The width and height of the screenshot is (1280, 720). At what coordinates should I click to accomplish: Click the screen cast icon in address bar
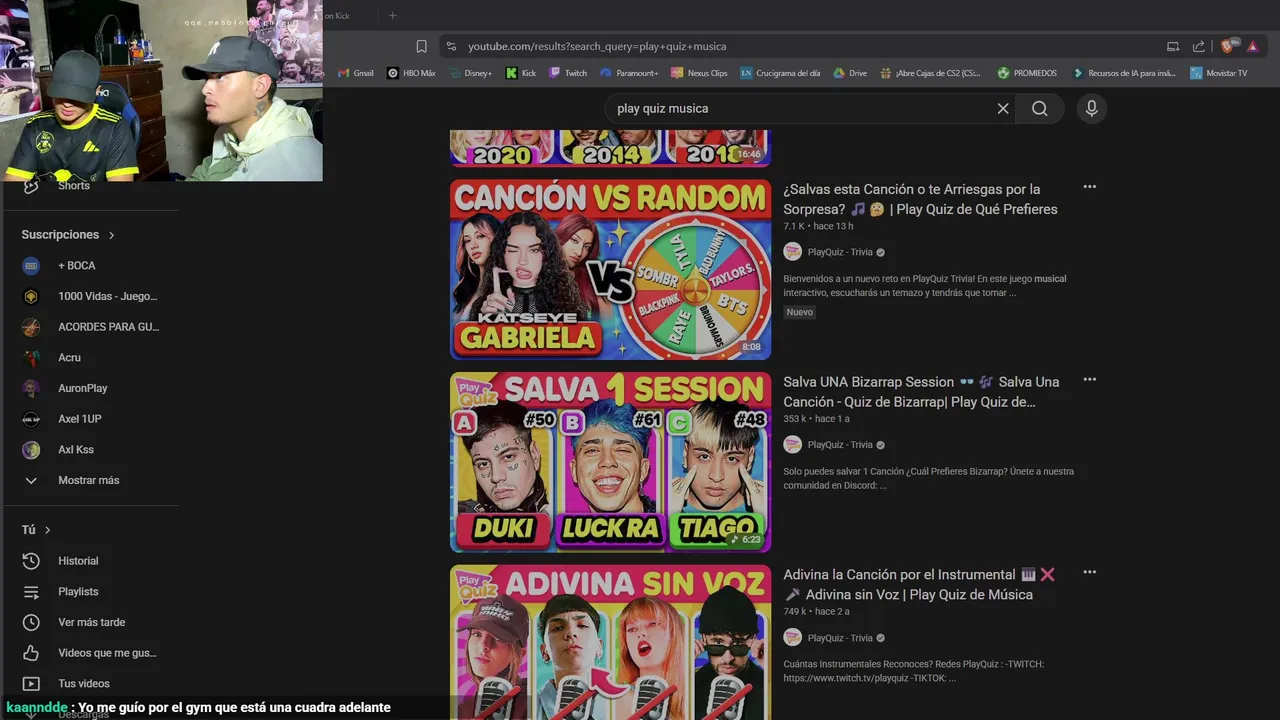(1173, 46)
